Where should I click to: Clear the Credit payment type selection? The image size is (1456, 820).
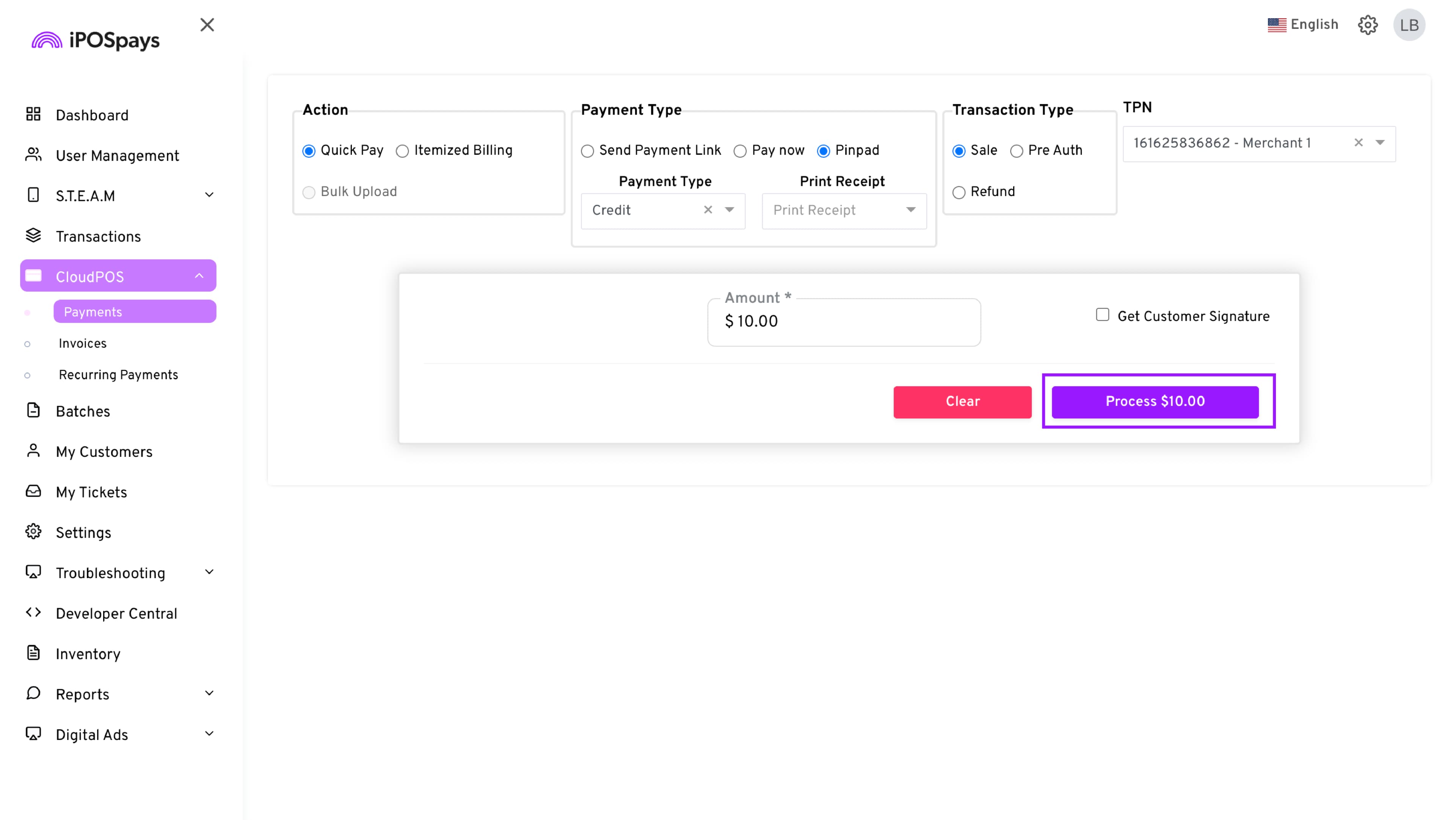point(708,210)
